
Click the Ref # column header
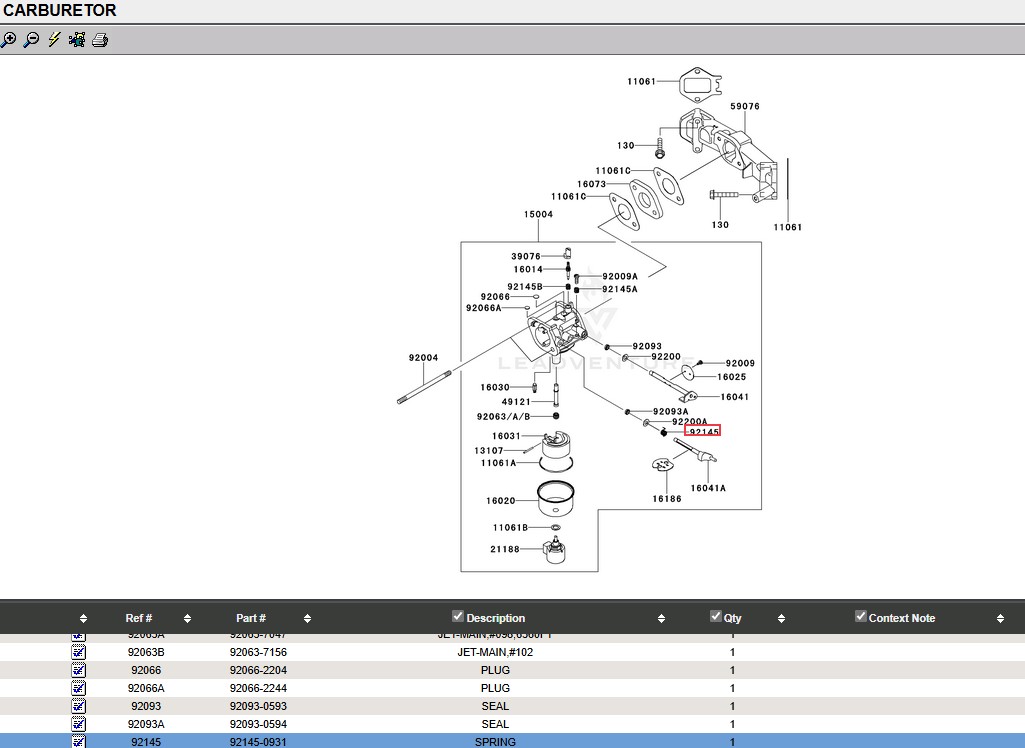[x=139, y=618]
